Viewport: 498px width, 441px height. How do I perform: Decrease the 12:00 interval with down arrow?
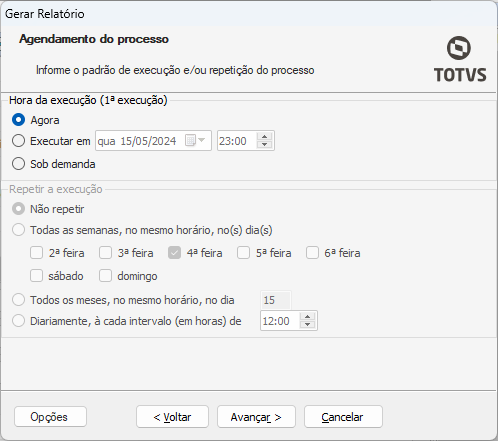[308, 325]
